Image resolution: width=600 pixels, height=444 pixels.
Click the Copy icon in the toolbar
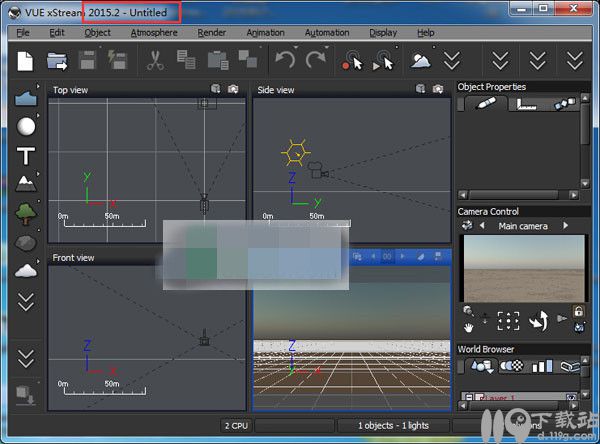click(x=186, y=60)
